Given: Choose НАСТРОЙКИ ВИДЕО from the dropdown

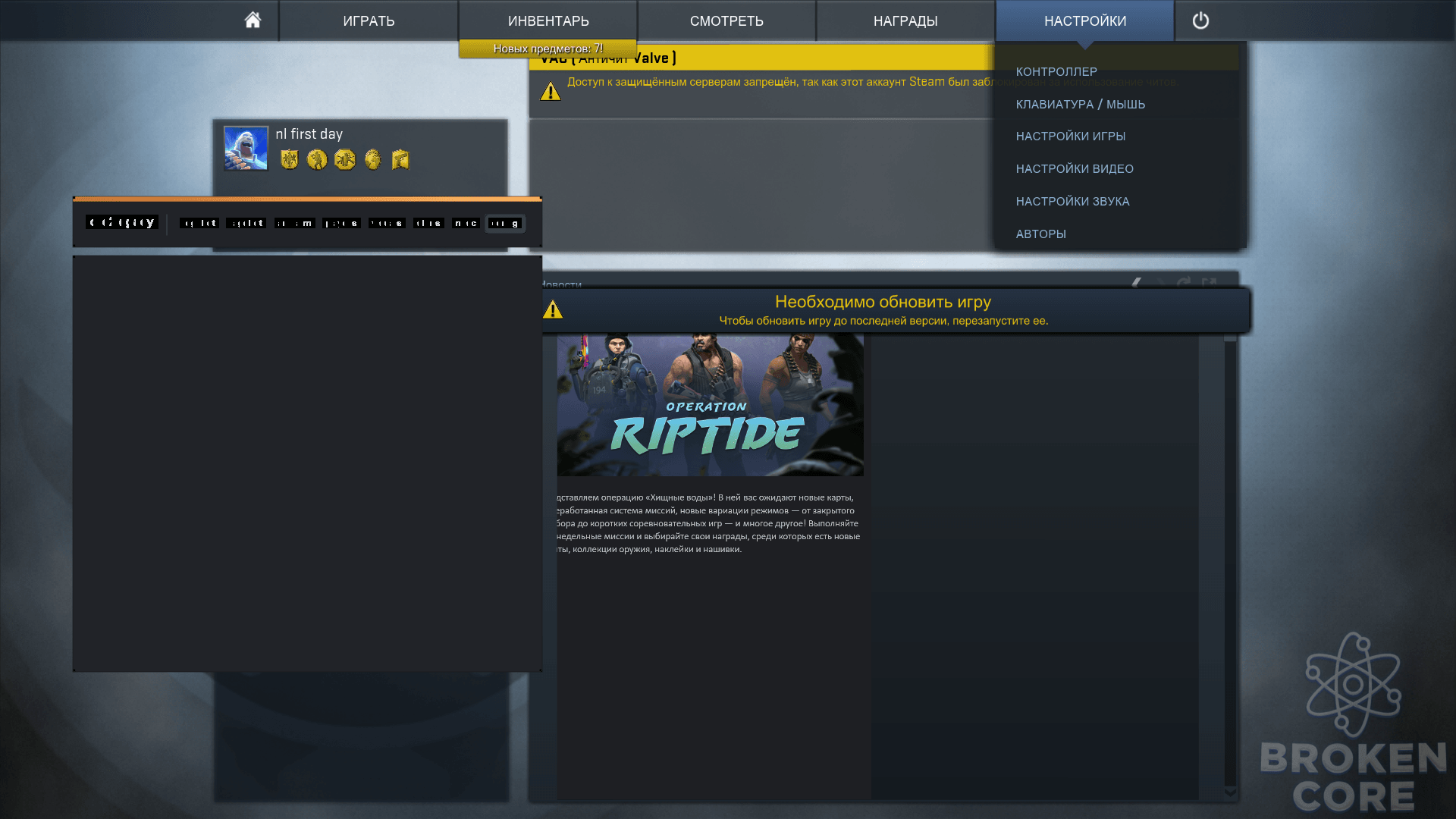Looking at the screenshot, I should tap(1075, 168).
